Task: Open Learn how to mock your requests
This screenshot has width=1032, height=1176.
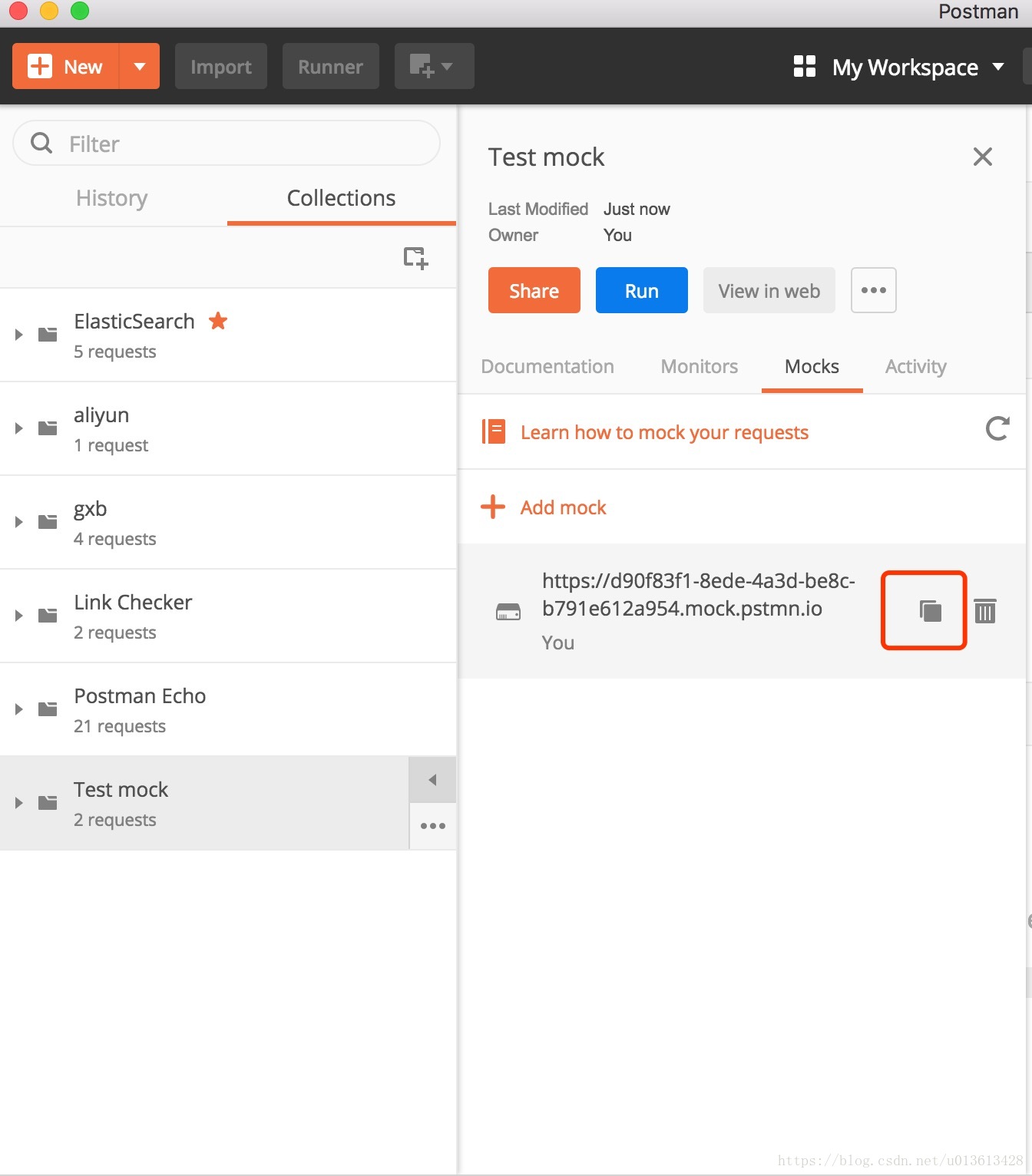Action: (x=665, y=432)
